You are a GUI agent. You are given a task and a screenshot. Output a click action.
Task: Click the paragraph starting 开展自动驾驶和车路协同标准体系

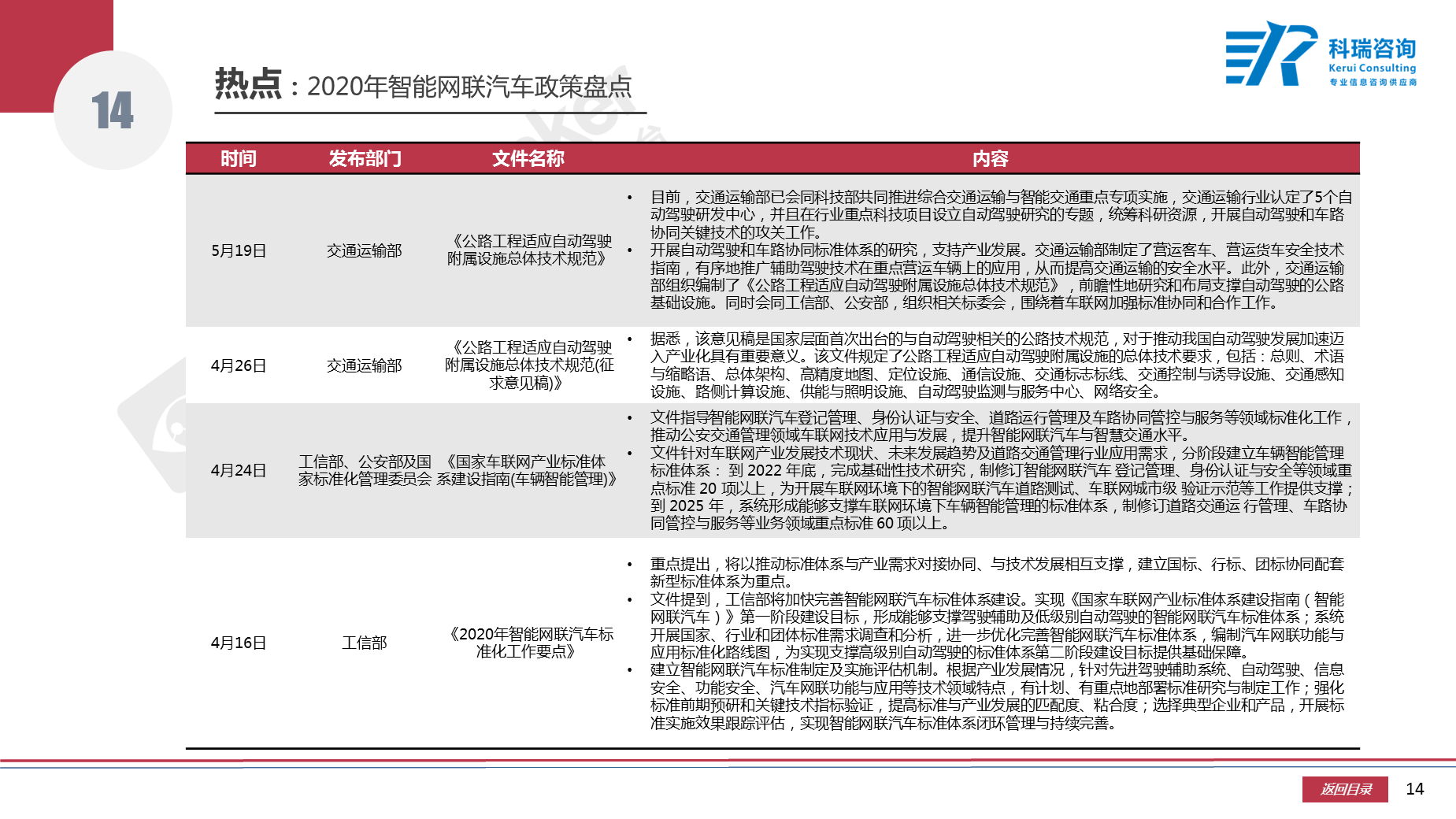[x=997, y=276]
